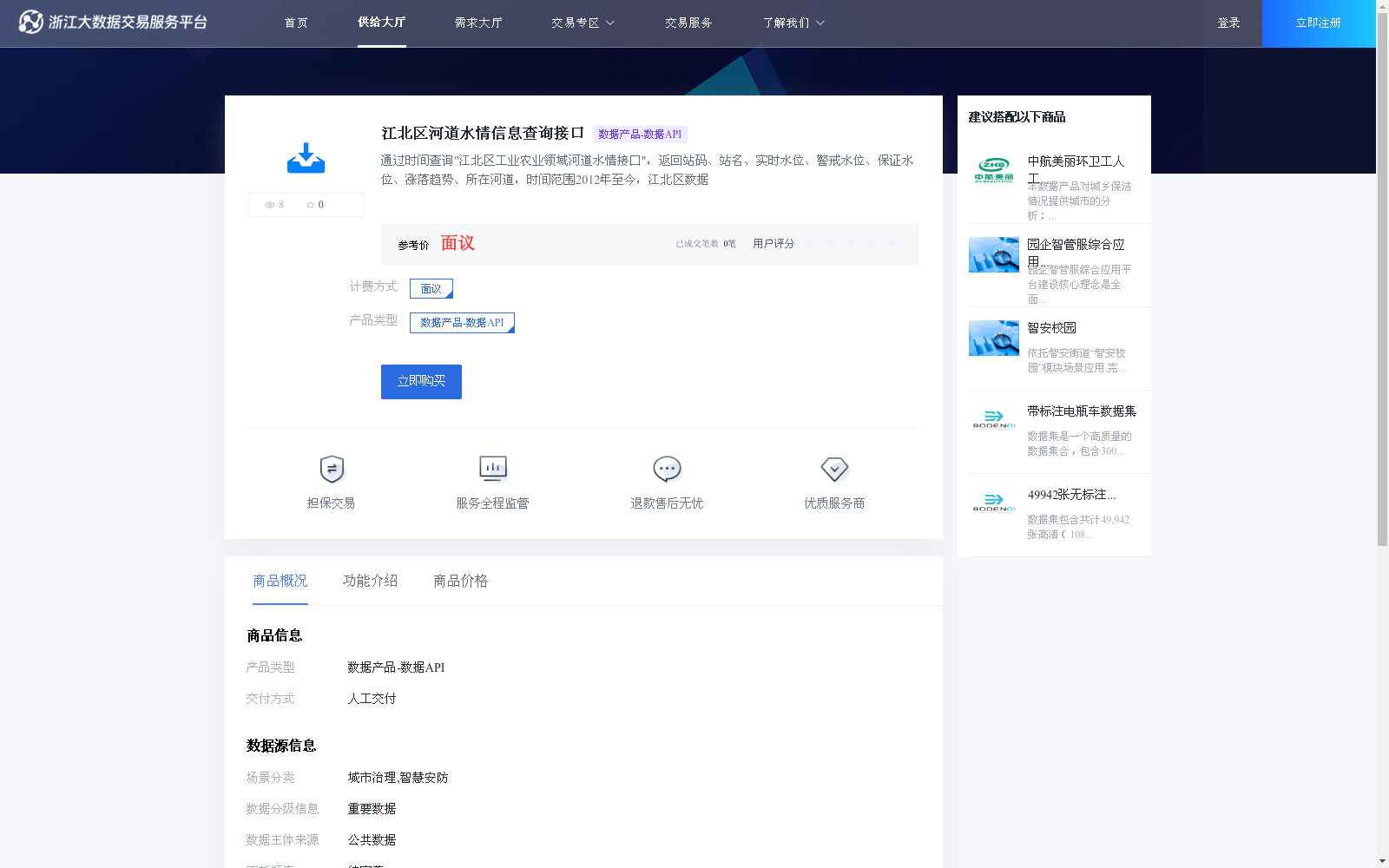This screenshot has height=868, width=1389.
Task: Click the fifth rating star
Action: [892, 243]
